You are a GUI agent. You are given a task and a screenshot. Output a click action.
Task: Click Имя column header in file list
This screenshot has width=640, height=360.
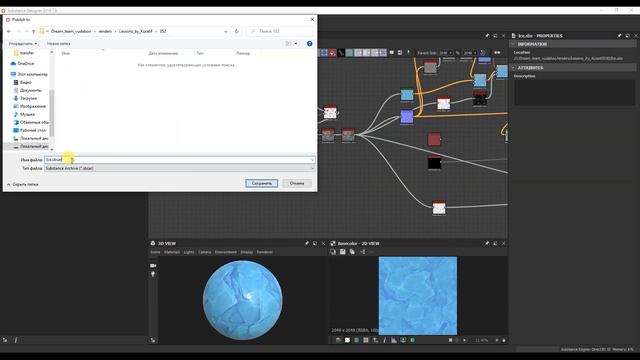66,53
